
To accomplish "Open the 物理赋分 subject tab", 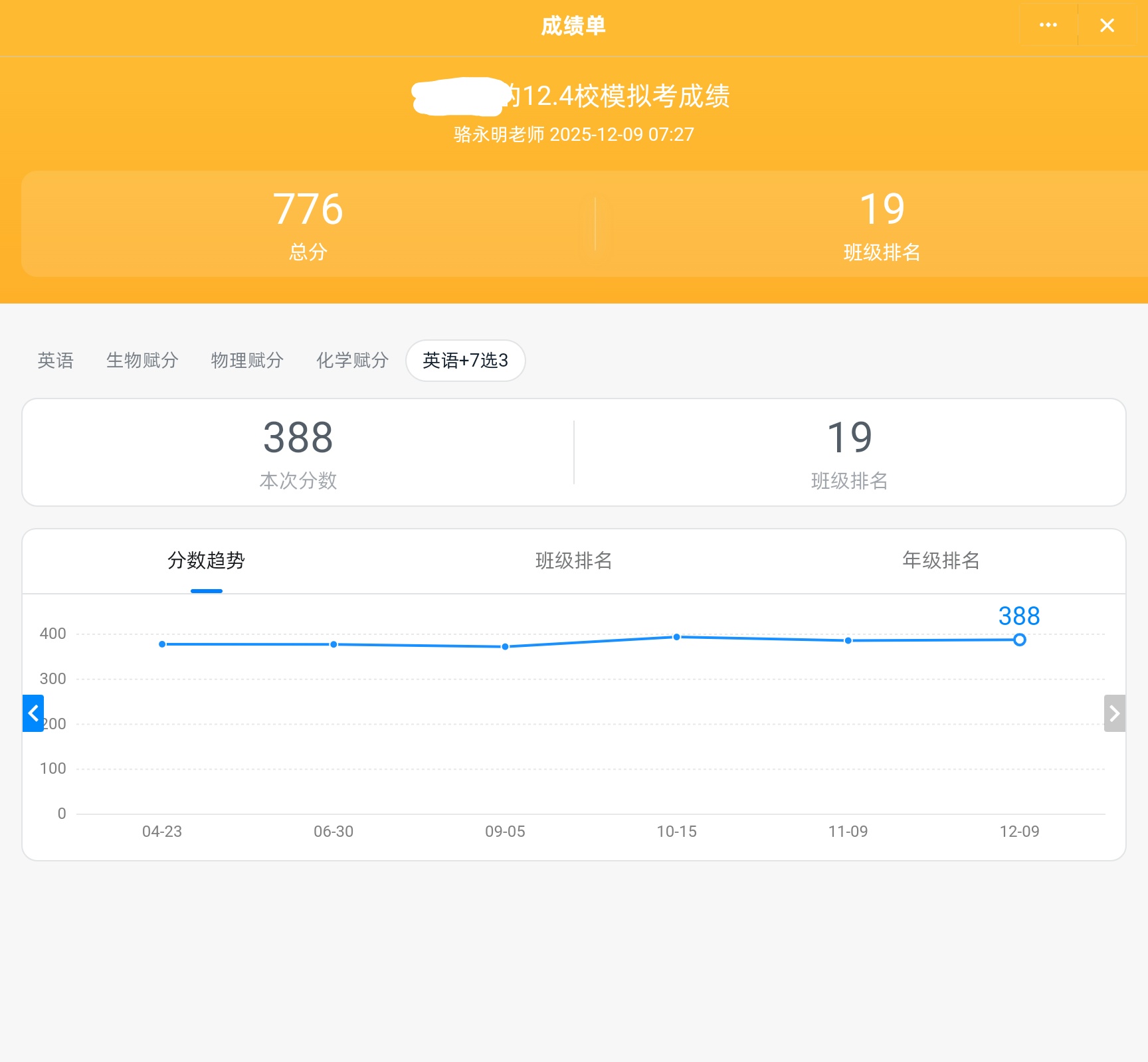I will [247, 361].
